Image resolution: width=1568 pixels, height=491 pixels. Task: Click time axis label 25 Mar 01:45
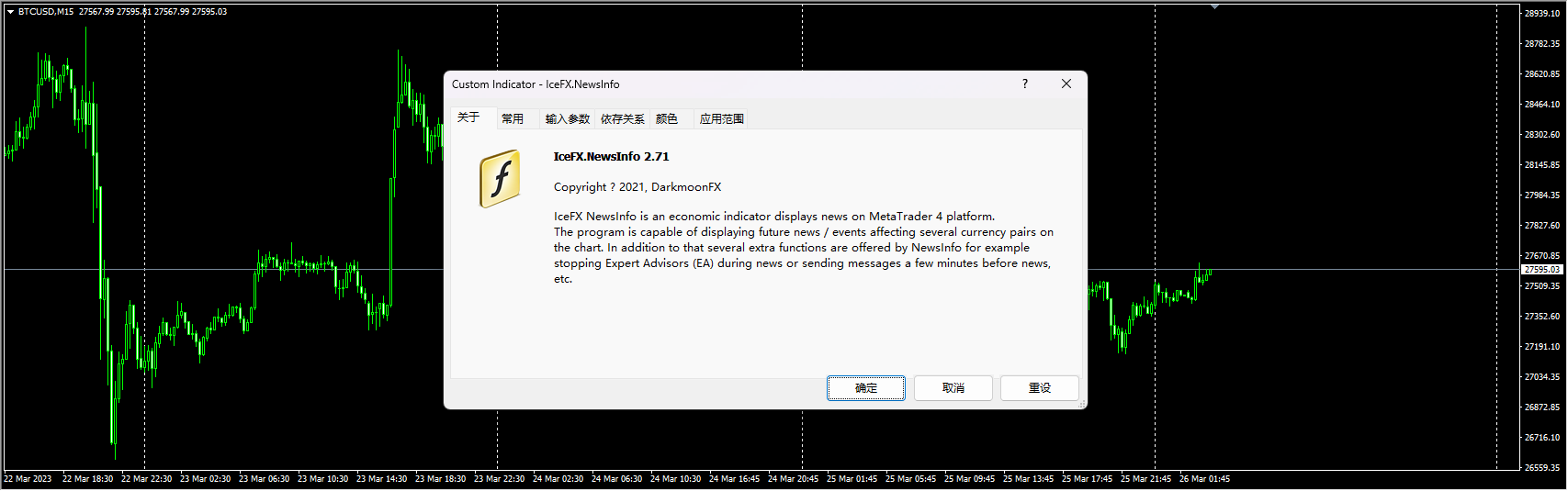(852, 479)
